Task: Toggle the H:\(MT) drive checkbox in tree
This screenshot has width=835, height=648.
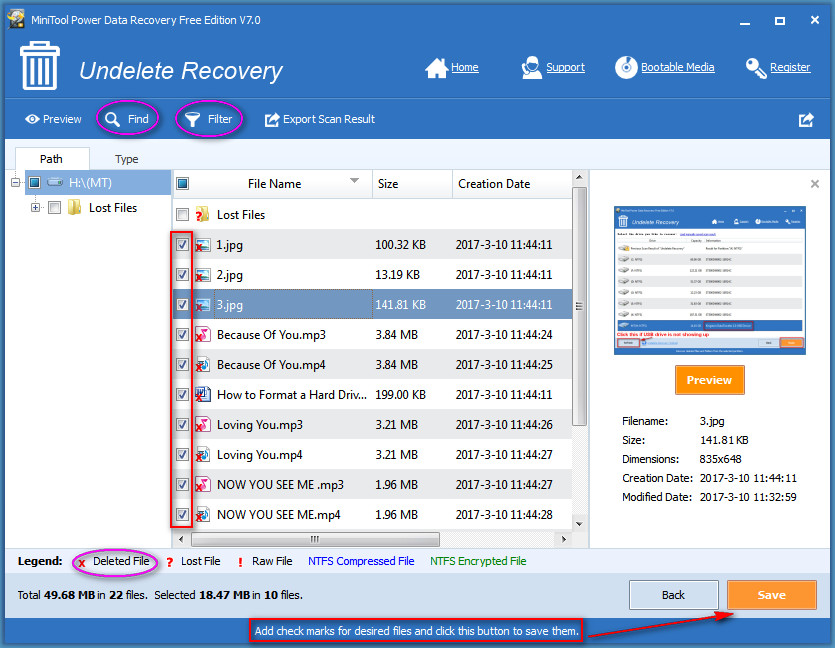Action: (x=35, y=183)
